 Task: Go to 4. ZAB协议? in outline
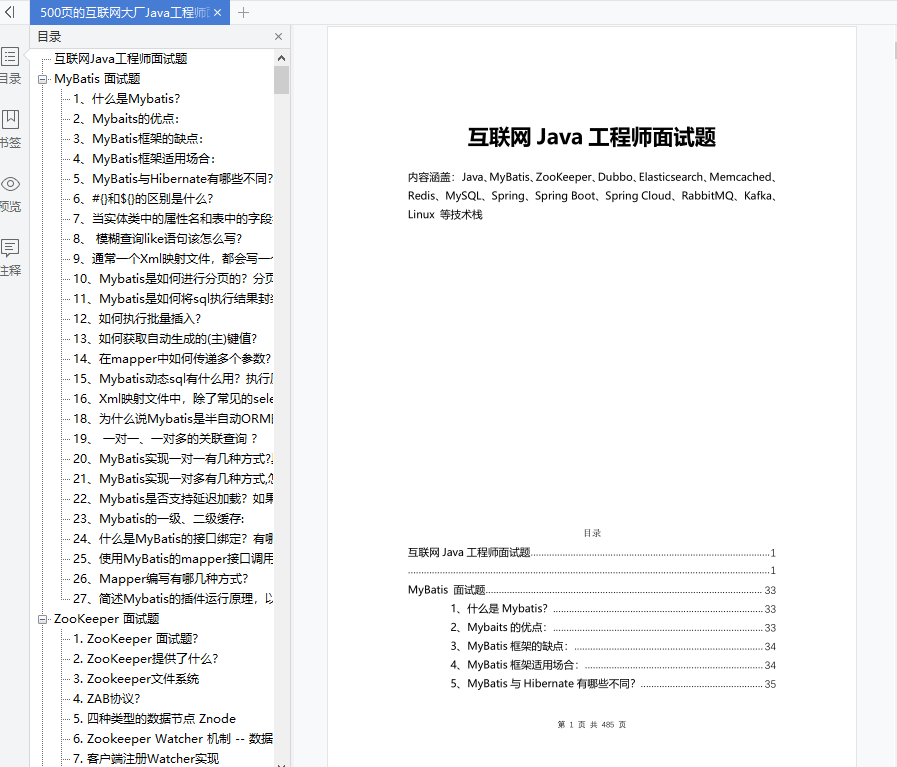(106, 700)
